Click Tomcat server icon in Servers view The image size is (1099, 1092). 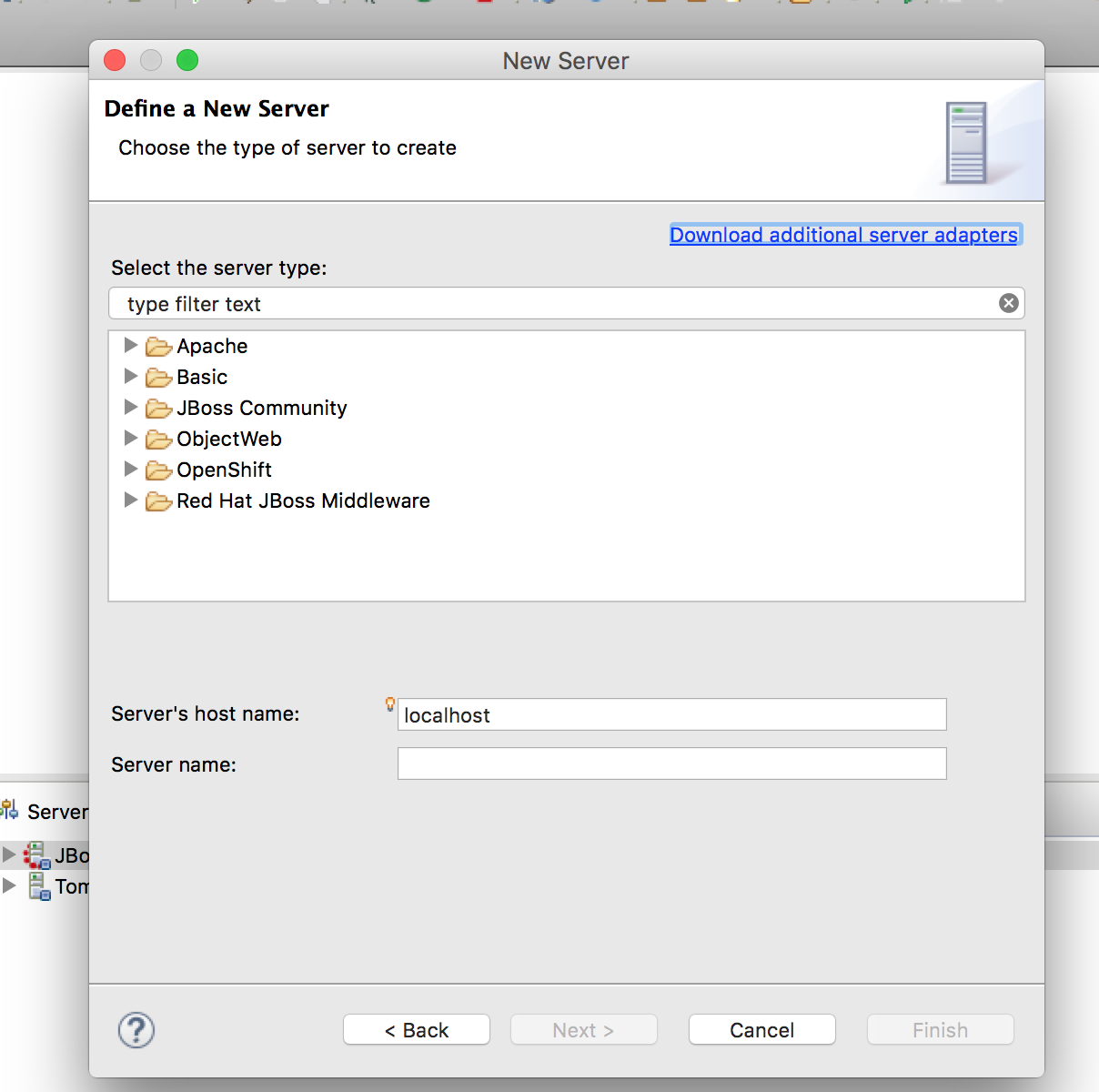tap(39, 886)
